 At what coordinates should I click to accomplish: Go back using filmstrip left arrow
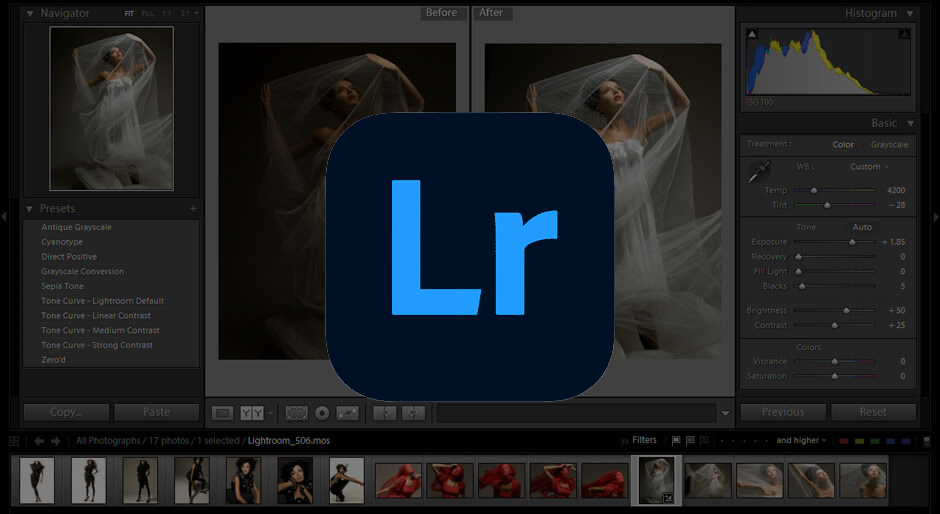click(40, 441)
